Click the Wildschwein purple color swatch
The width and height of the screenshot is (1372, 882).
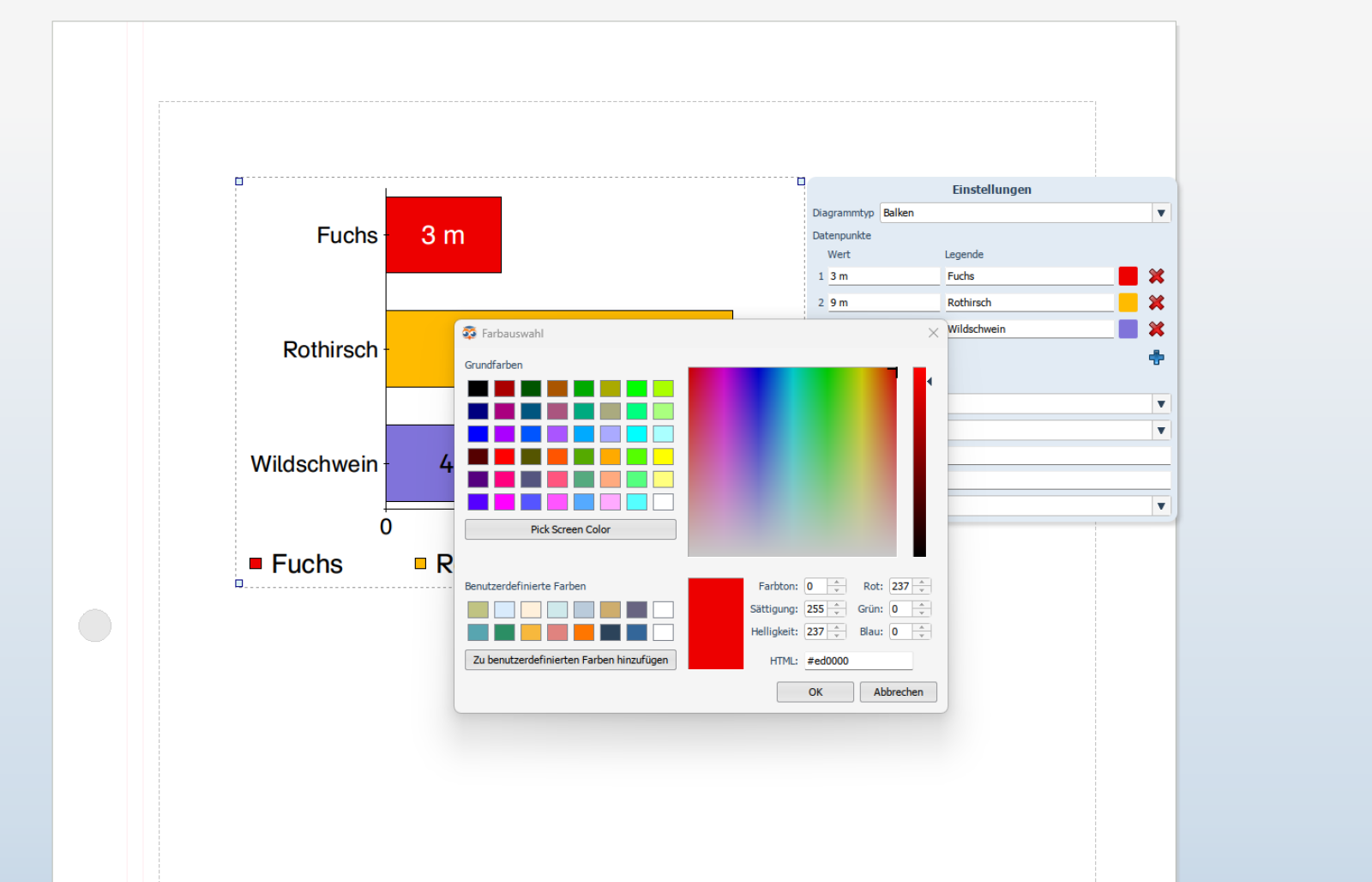(x=1128, y=329)
